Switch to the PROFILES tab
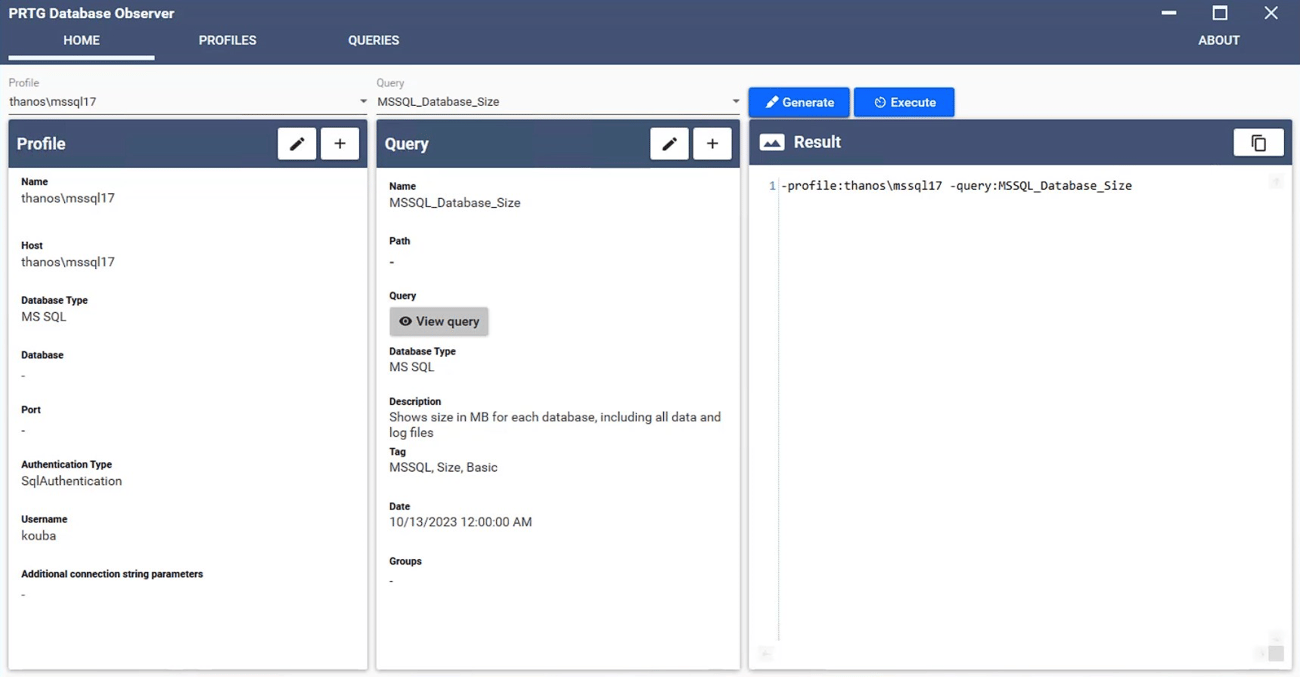 coord(227,40)
